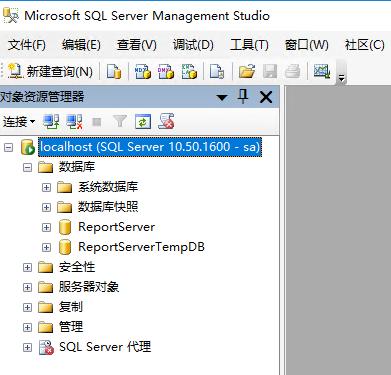The height and width of the screenshot is (375, 391).
Task: Open the 查看(V) menu
Action: (x=137, y=45)
